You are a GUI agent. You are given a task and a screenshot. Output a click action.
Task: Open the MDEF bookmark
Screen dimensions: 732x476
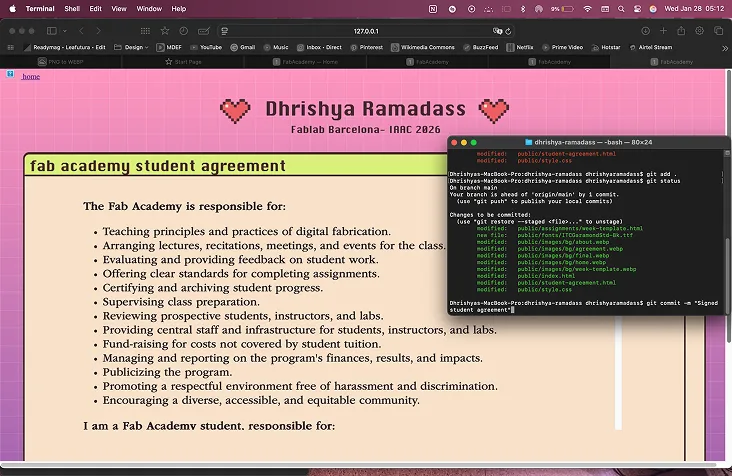click(x=169, y=47)
